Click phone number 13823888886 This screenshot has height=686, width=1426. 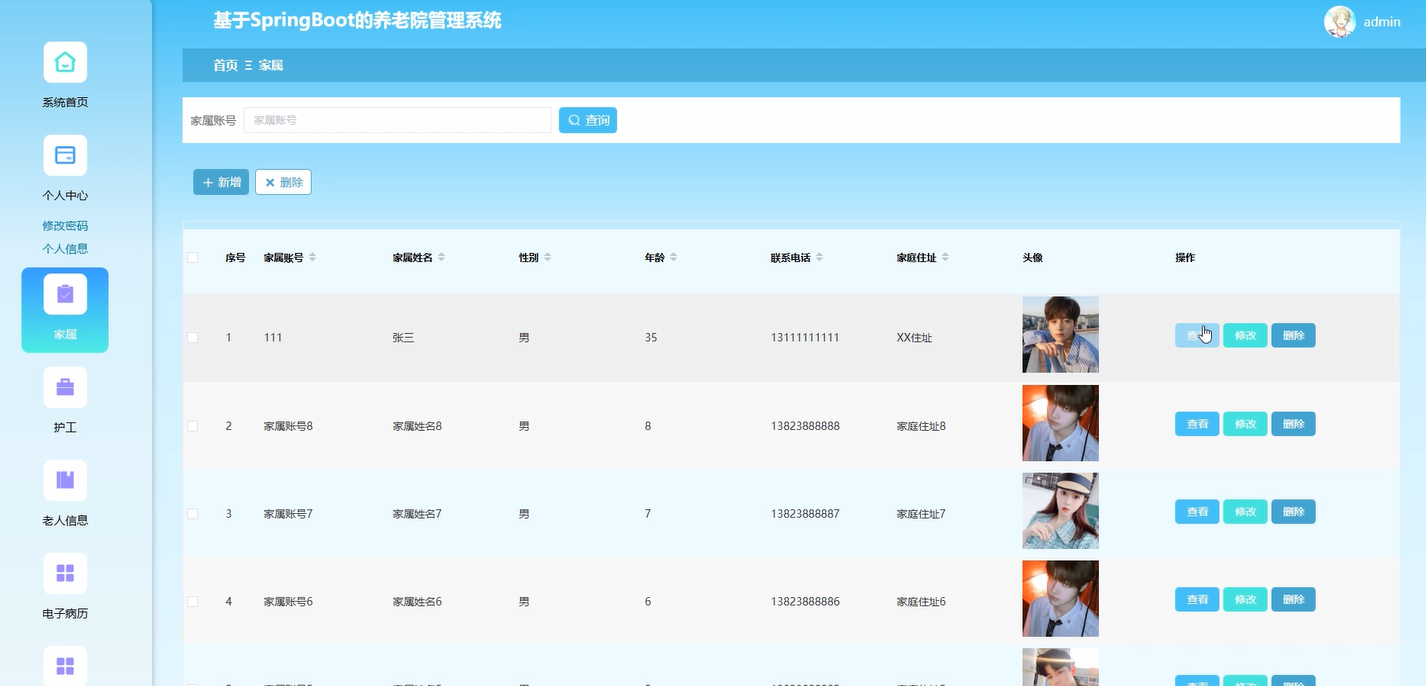click(805, 602)
